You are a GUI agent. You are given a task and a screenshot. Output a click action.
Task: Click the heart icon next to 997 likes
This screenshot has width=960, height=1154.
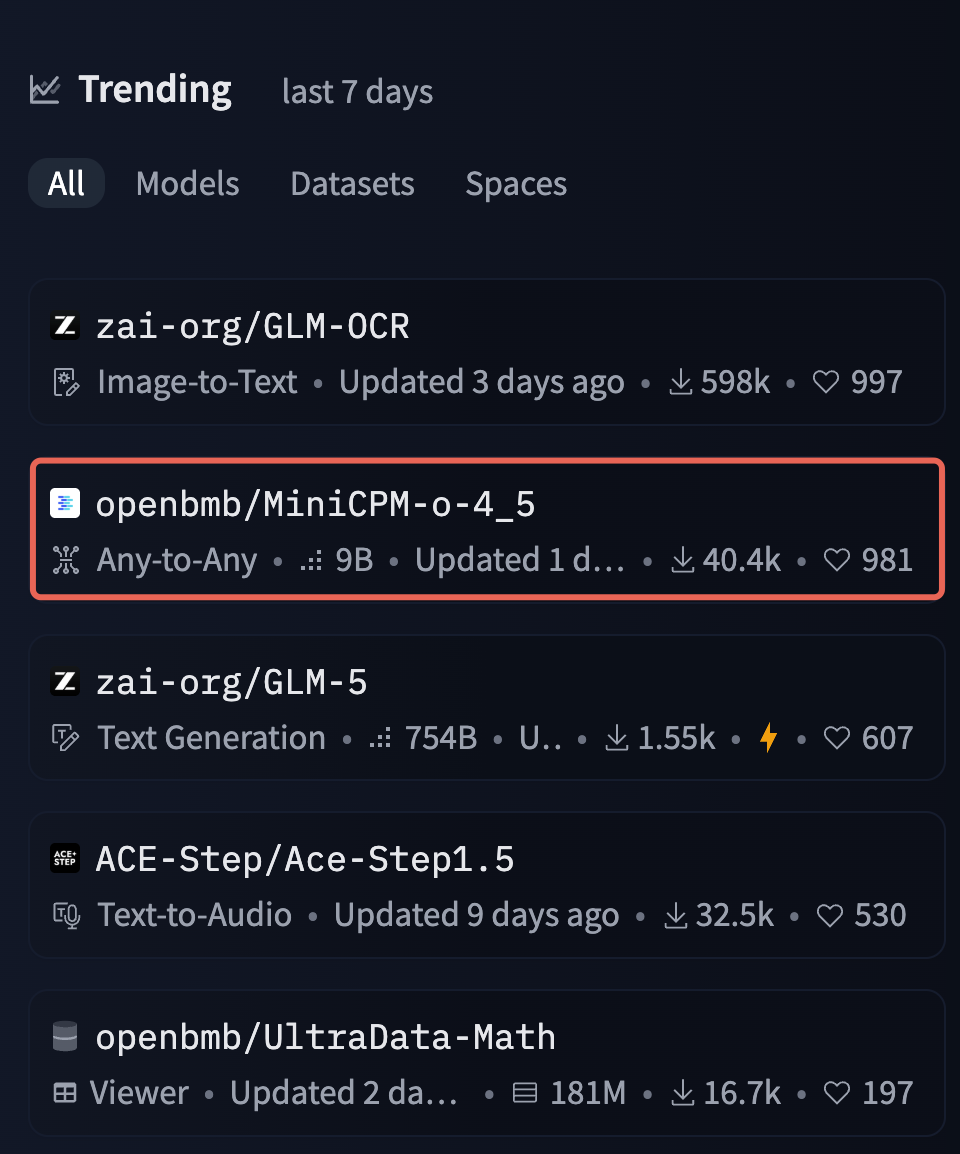click(x=825, y=381)
